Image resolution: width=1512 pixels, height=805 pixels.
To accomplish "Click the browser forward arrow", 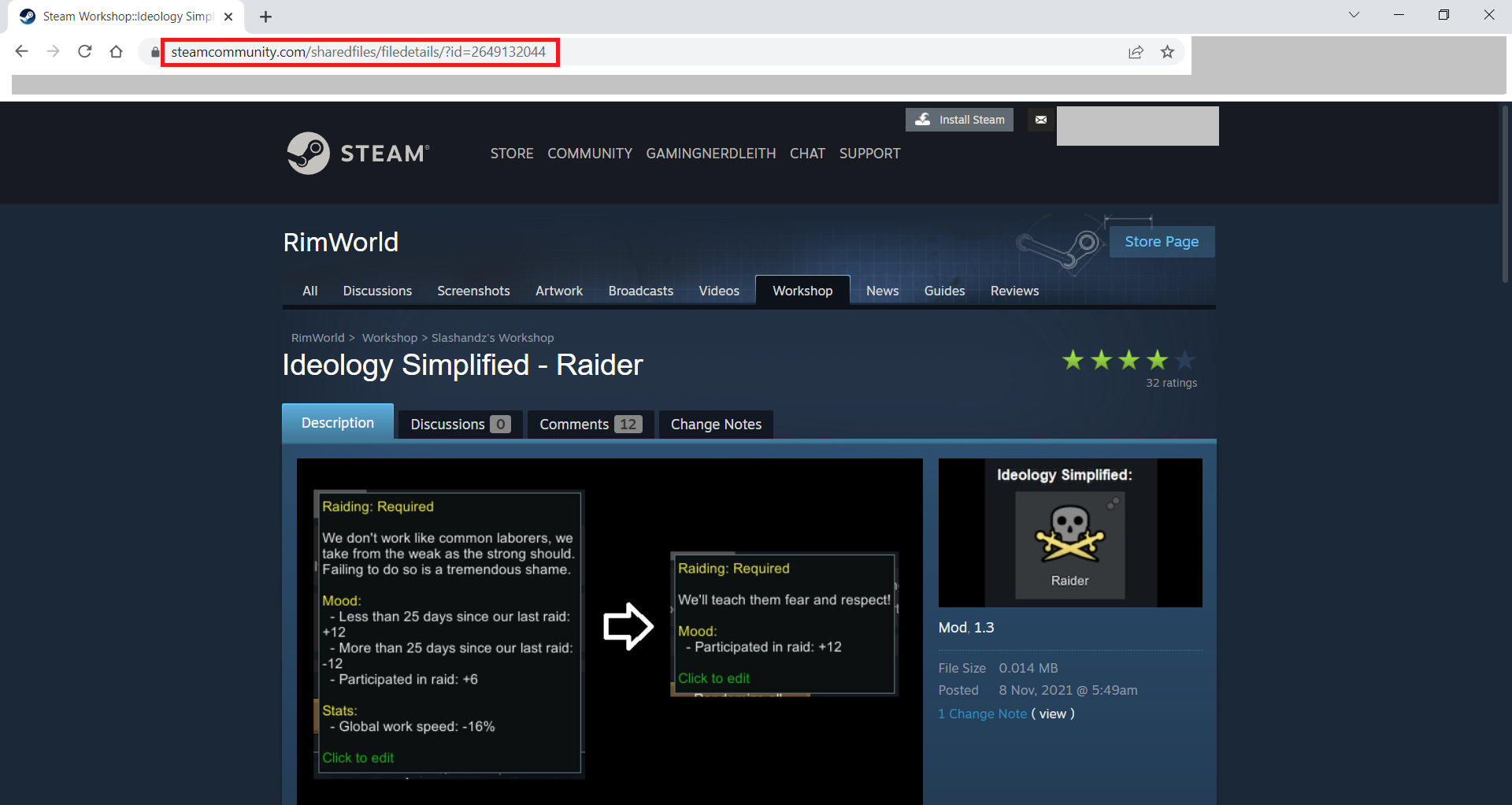I will tap(54, 52).
